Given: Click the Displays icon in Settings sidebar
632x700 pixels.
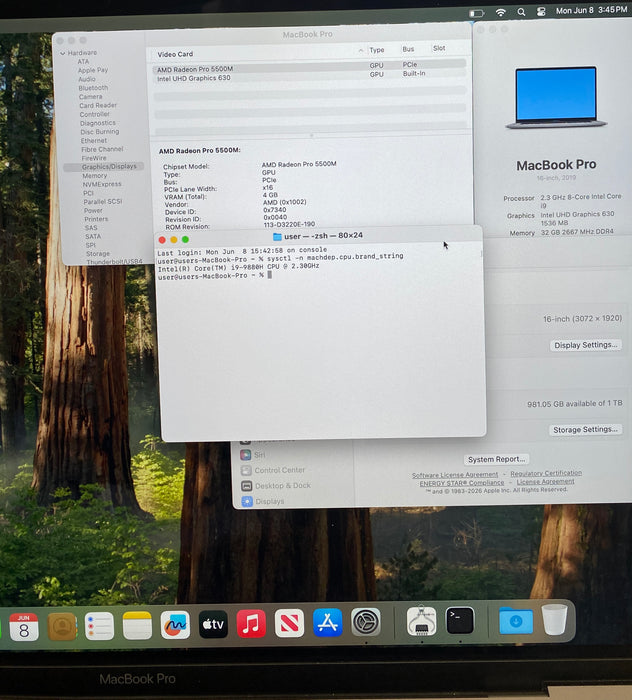Looking at the screenshot, I should point(247,501).
